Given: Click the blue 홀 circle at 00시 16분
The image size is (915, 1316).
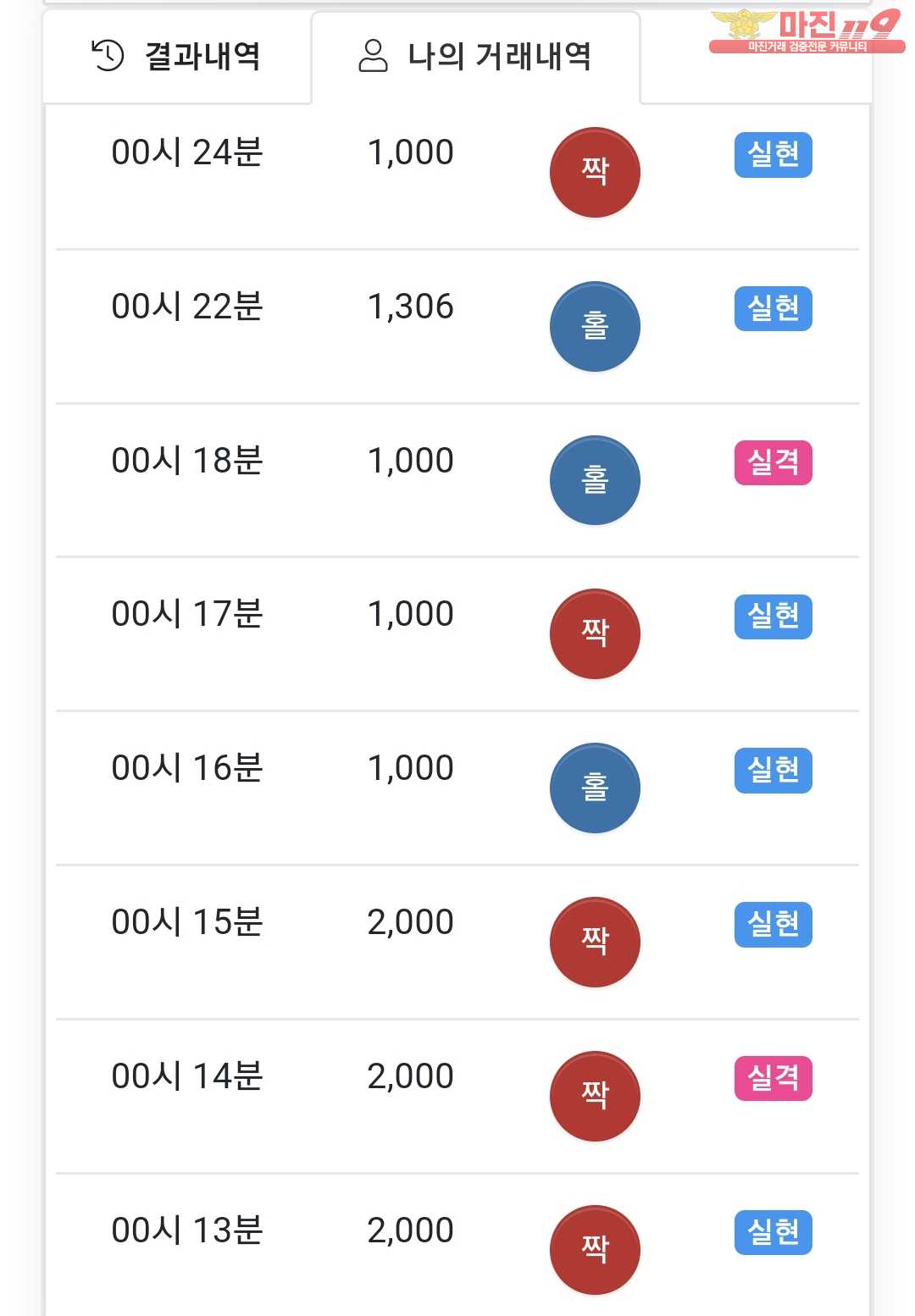Looking at the screenshot, I should pyautogui.click(x=595, y=788).
